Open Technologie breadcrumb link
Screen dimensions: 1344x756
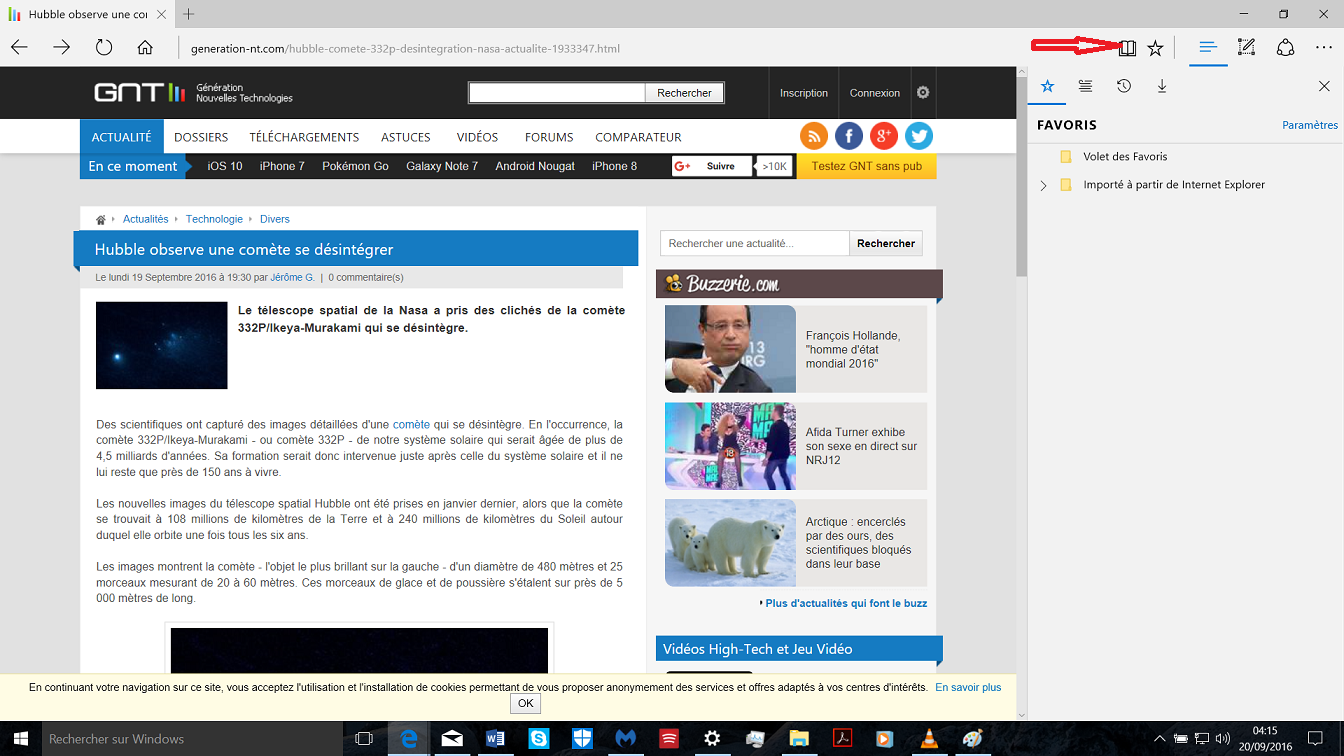click(x=214, y=219)
